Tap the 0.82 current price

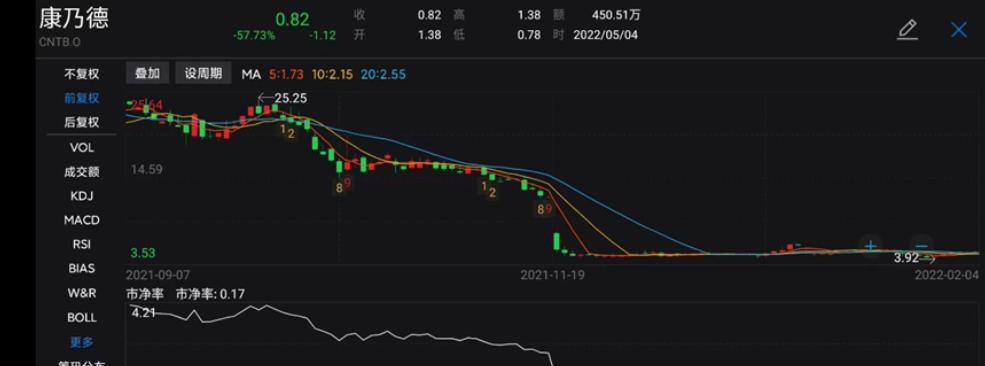[292, 19]
